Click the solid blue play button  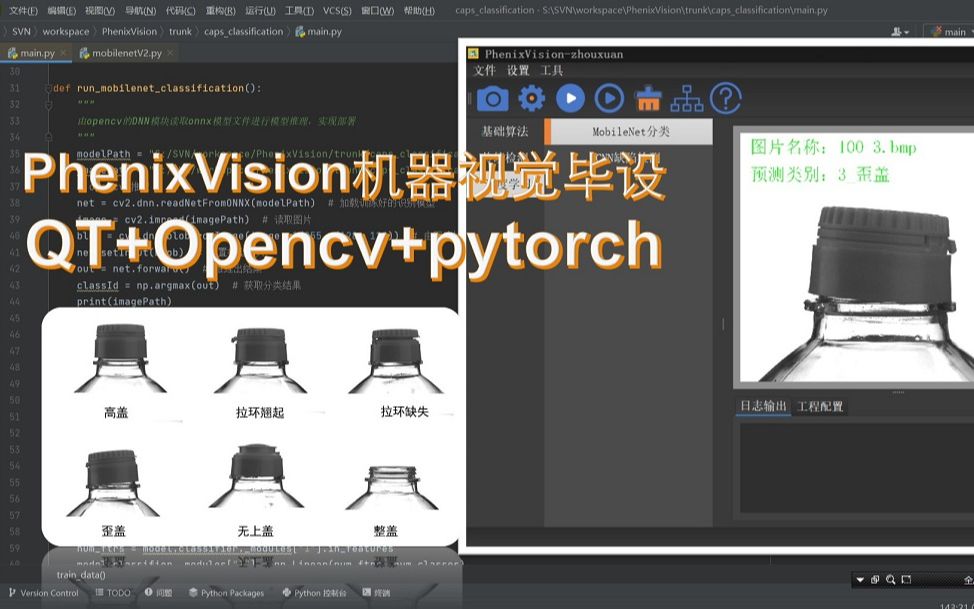[570, 98]
